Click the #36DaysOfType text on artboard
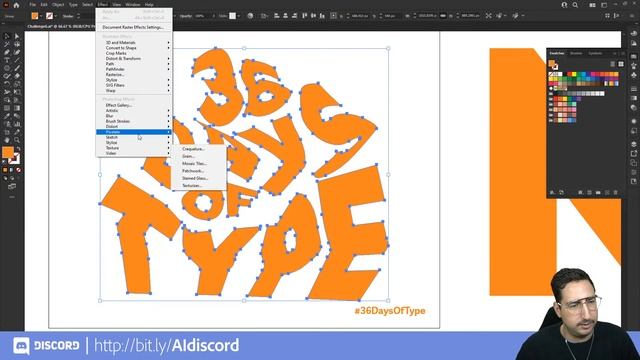The image size is (640, 360). pos(390,311)
